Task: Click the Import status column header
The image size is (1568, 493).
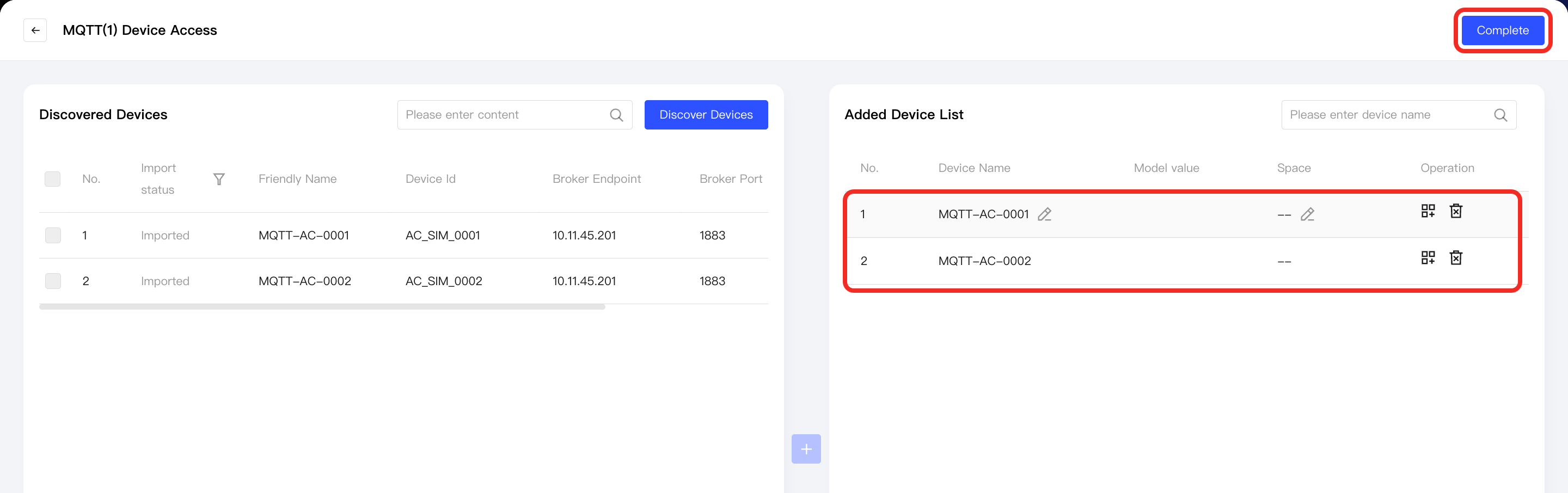Action: (158, 179)
